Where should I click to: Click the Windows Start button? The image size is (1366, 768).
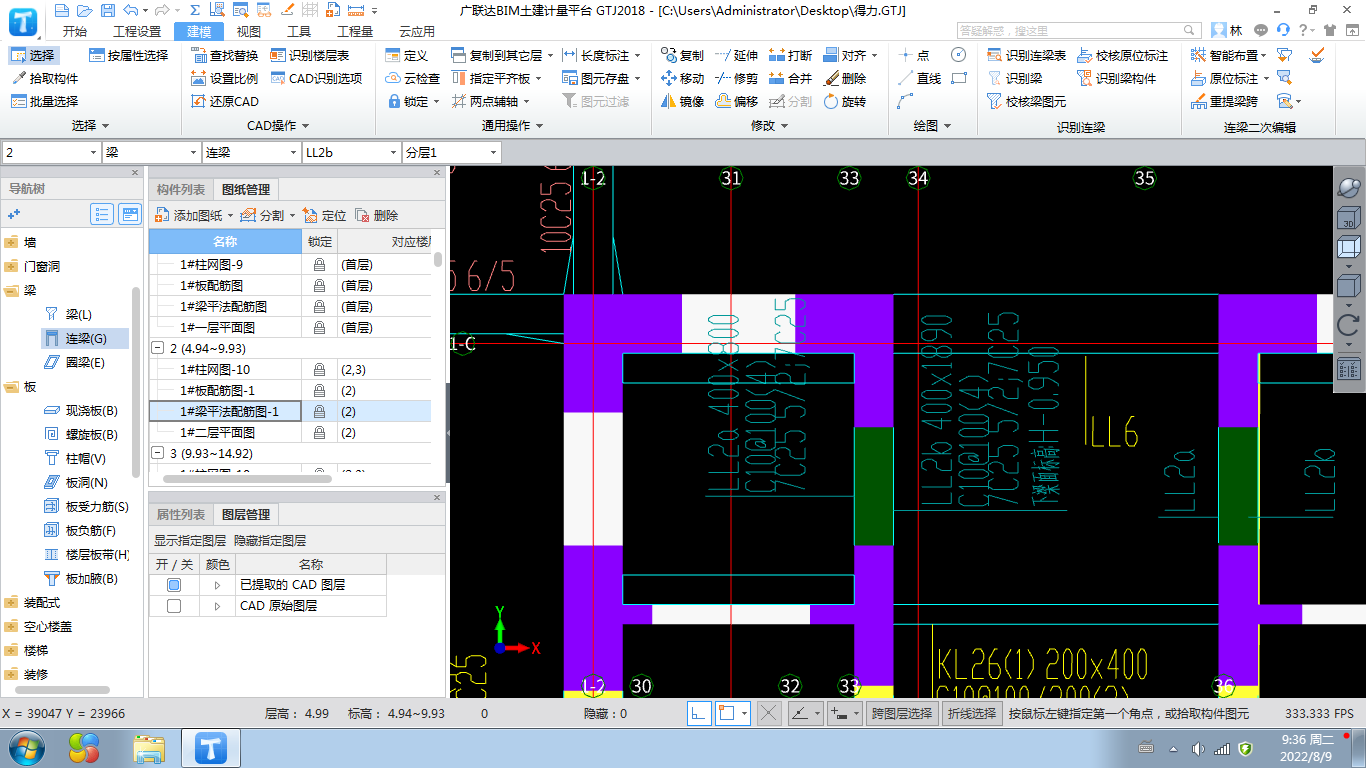point(25,747)
